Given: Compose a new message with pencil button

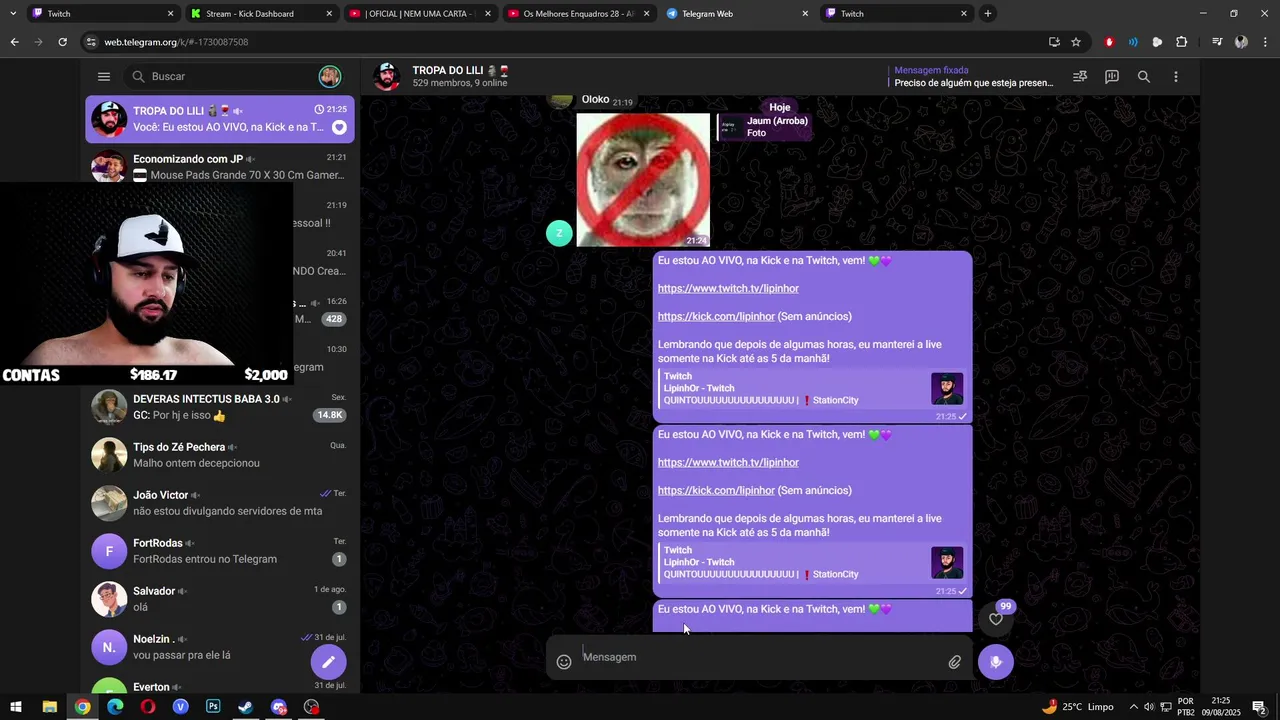Looking at the screenshot, I should coord(328,662).
